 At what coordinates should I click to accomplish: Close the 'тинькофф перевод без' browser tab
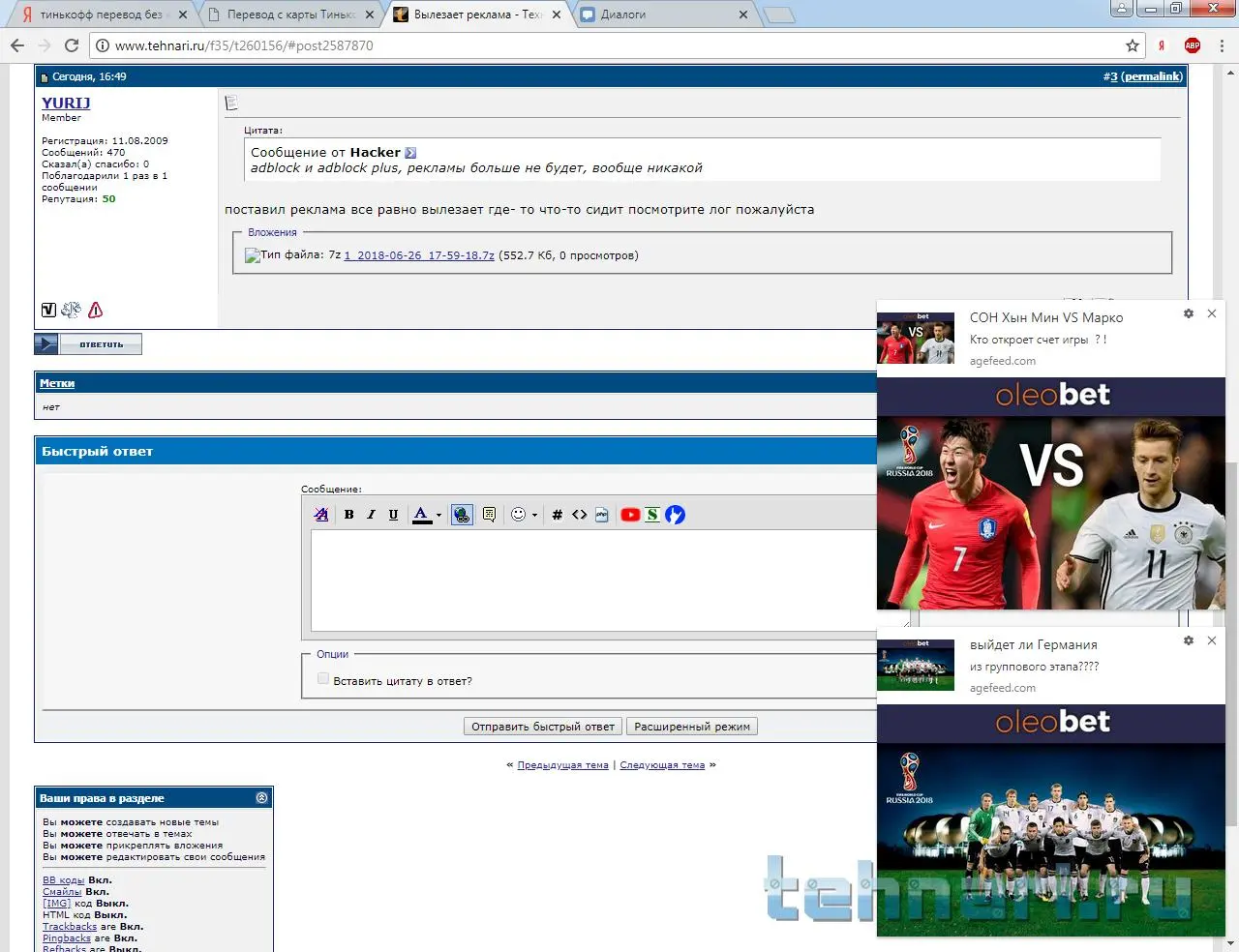coord(183,15)
